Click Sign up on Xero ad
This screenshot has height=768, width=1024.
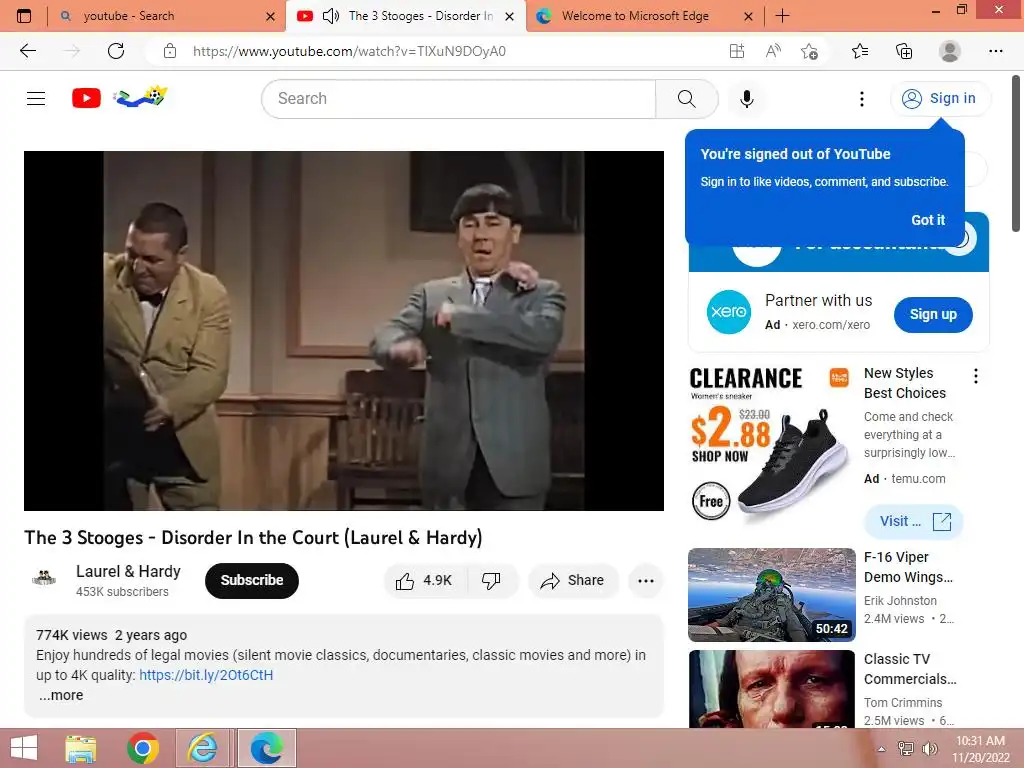click(x=933, y=314)
